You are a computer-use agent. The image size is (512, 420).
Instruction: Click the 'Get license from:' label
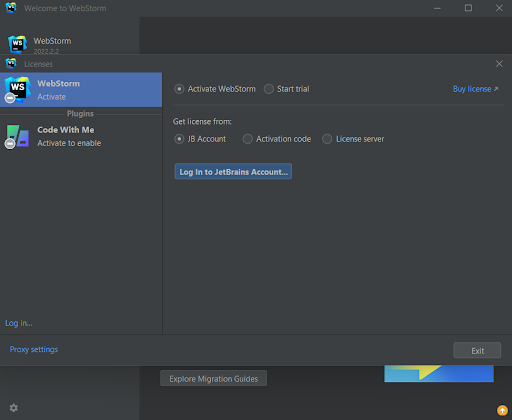(202, 122)
